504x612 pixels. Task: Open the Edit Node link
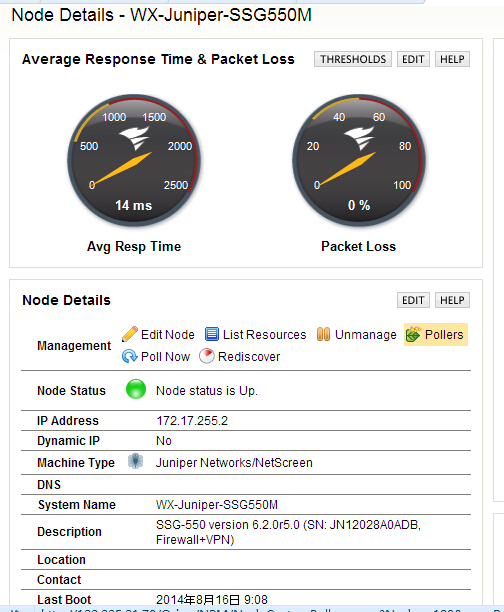tap(168, 335)
